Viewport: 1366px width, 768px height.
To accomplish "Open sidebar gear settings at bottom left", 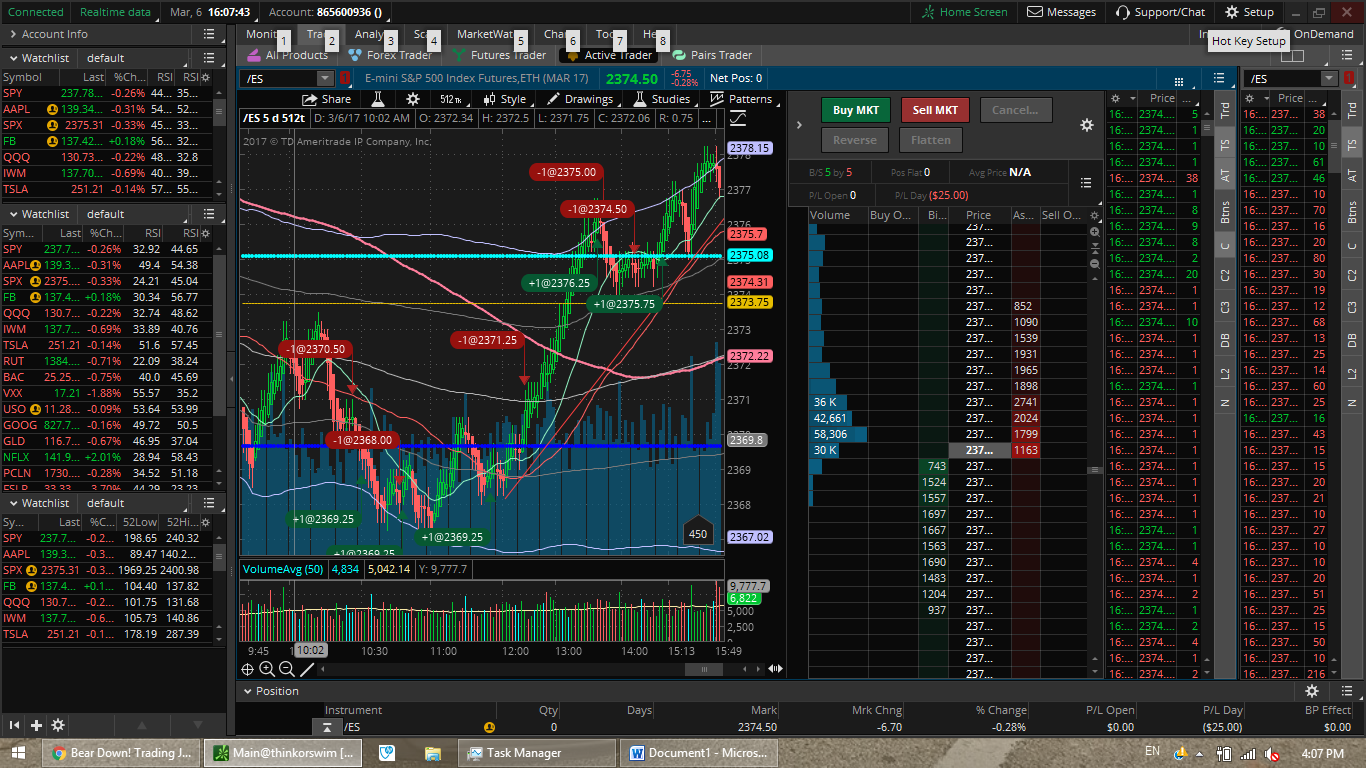I will tap(58, 725).
